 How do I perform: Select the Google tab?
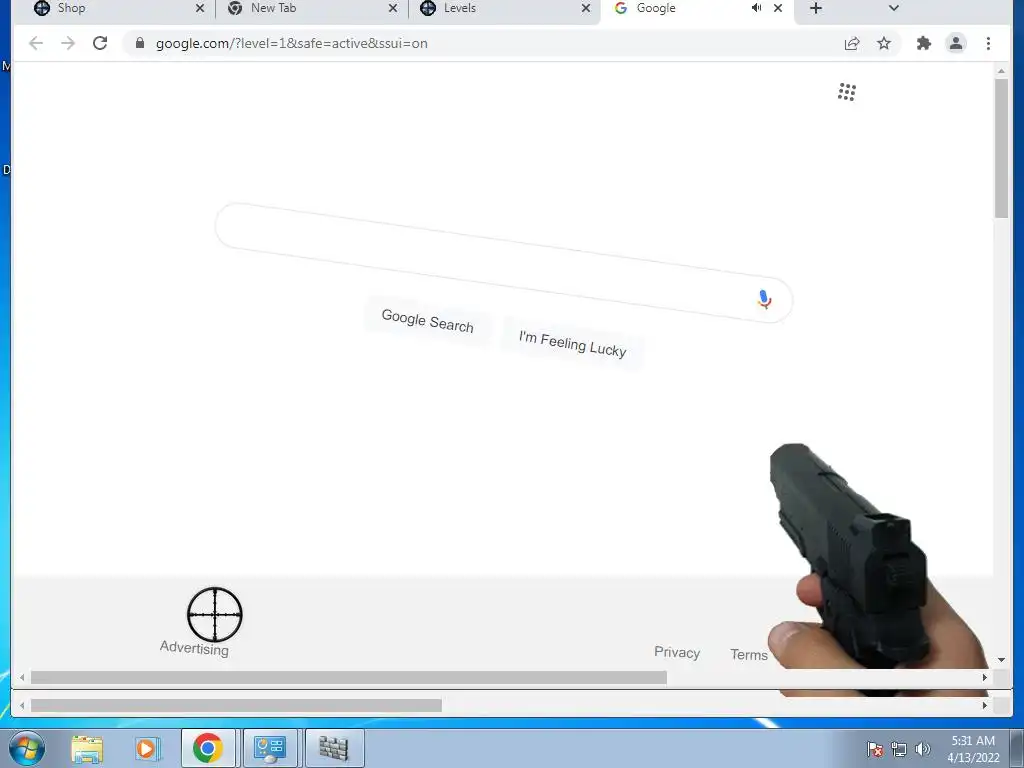(x=696, y=9)
